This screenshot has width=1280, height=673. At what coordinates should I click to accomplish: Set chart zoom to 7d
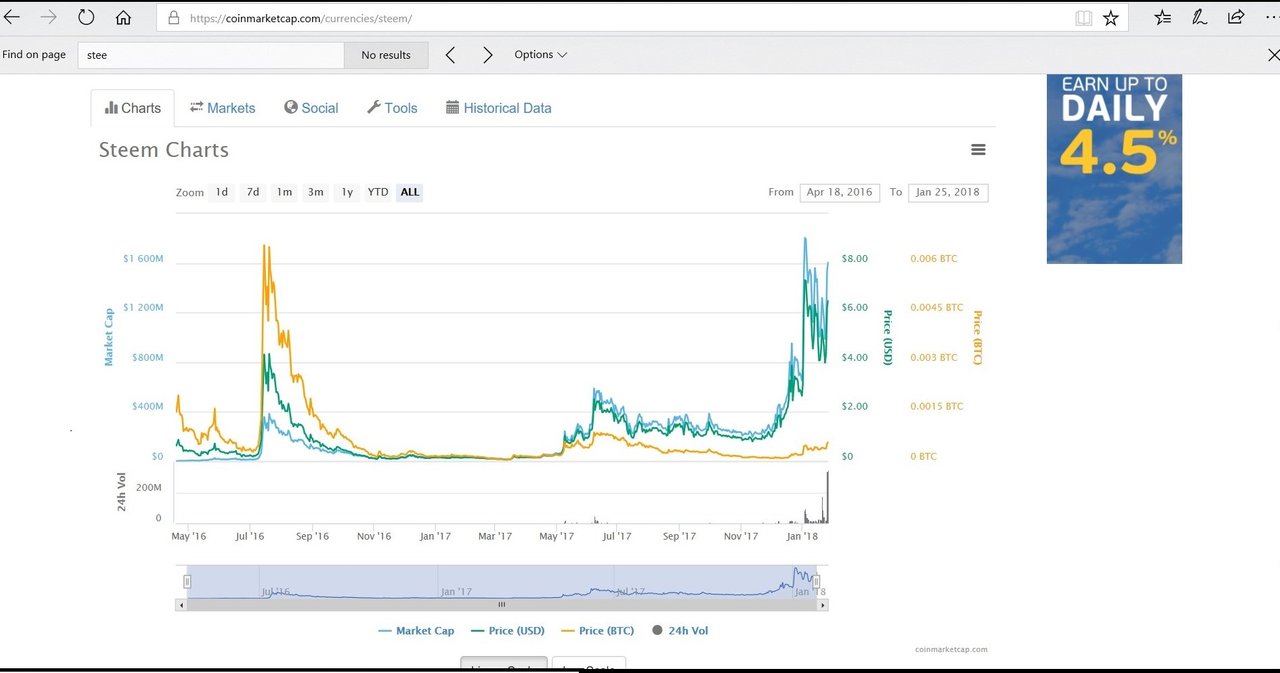(253, 192)
